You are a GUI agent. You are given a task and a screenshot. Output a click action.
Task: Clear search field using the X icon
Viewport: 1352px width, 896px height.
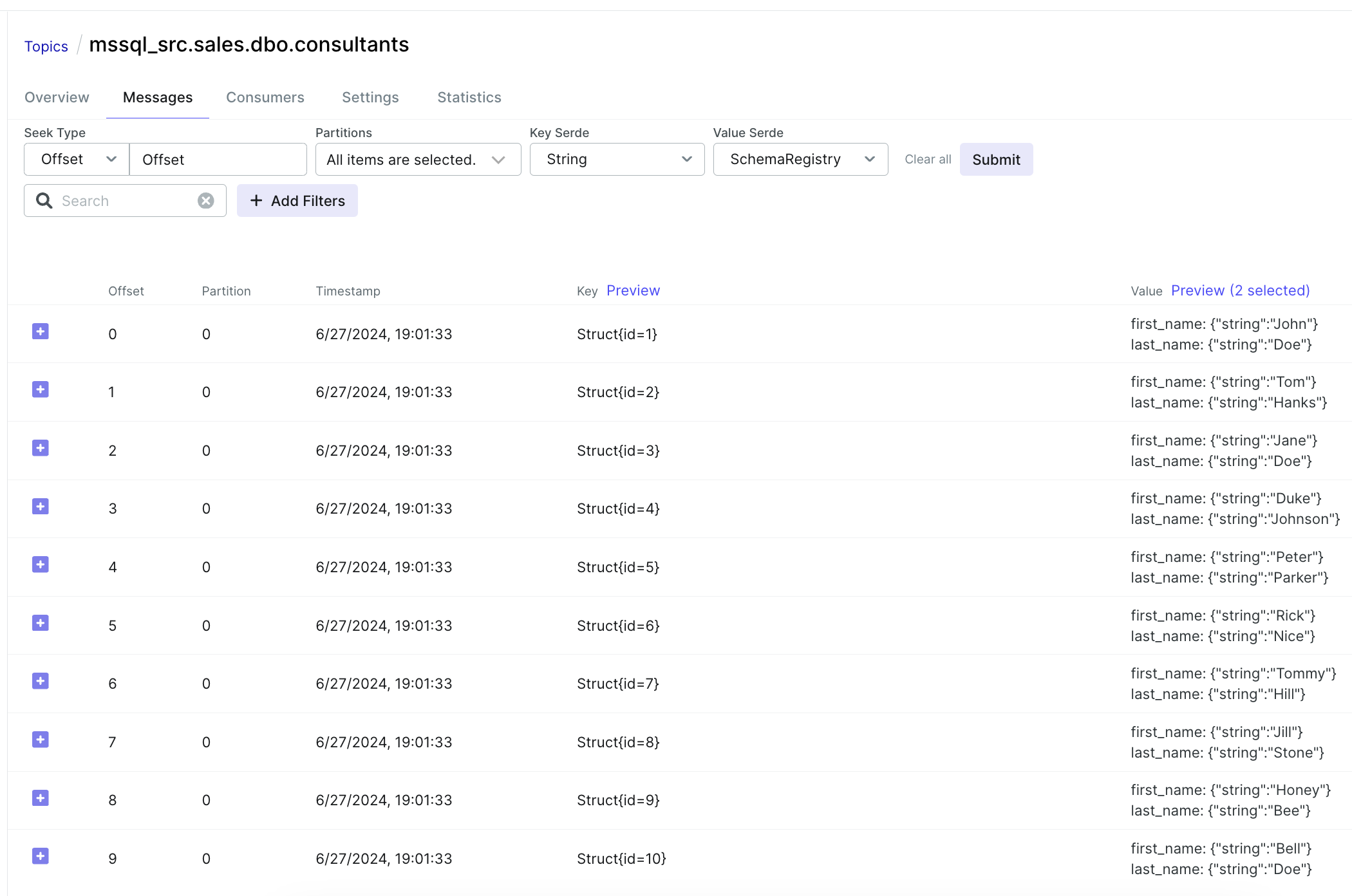pyautogui.click(x=206, y=201)
